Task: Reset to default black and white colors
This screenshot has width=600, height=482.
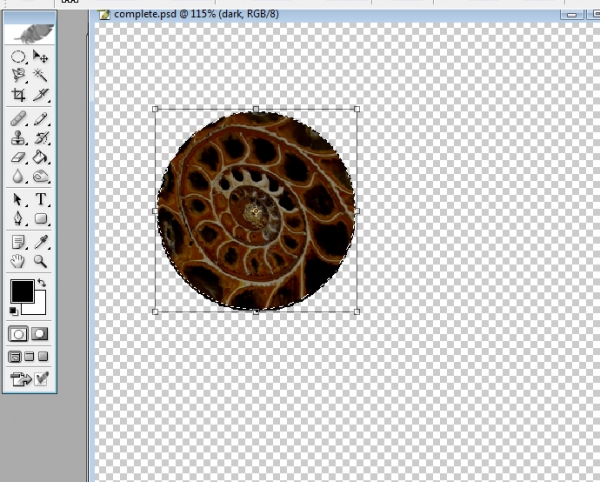Action: (x=13, y=311)
